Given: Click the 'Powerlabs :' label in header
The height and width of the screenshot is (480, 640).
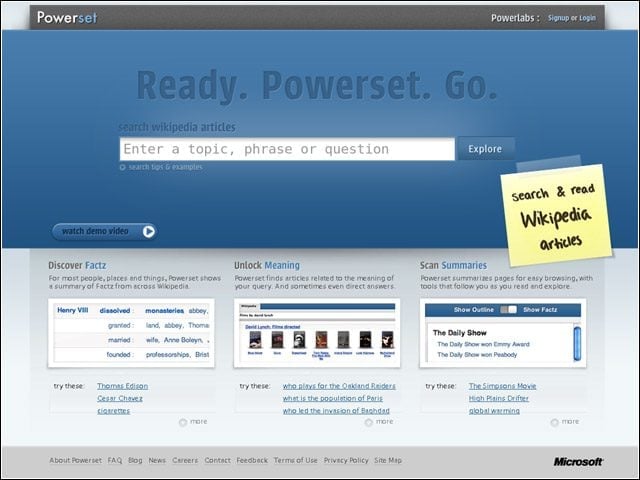Looking at the screenshot, I should 515,18.
